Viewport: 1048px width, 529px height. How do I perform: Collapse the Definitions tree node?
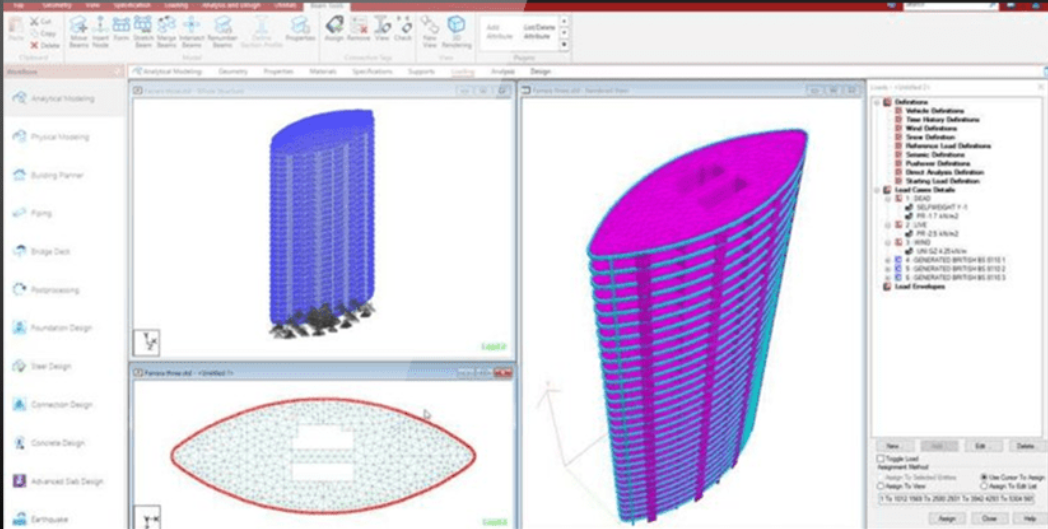tap(877, 102)
